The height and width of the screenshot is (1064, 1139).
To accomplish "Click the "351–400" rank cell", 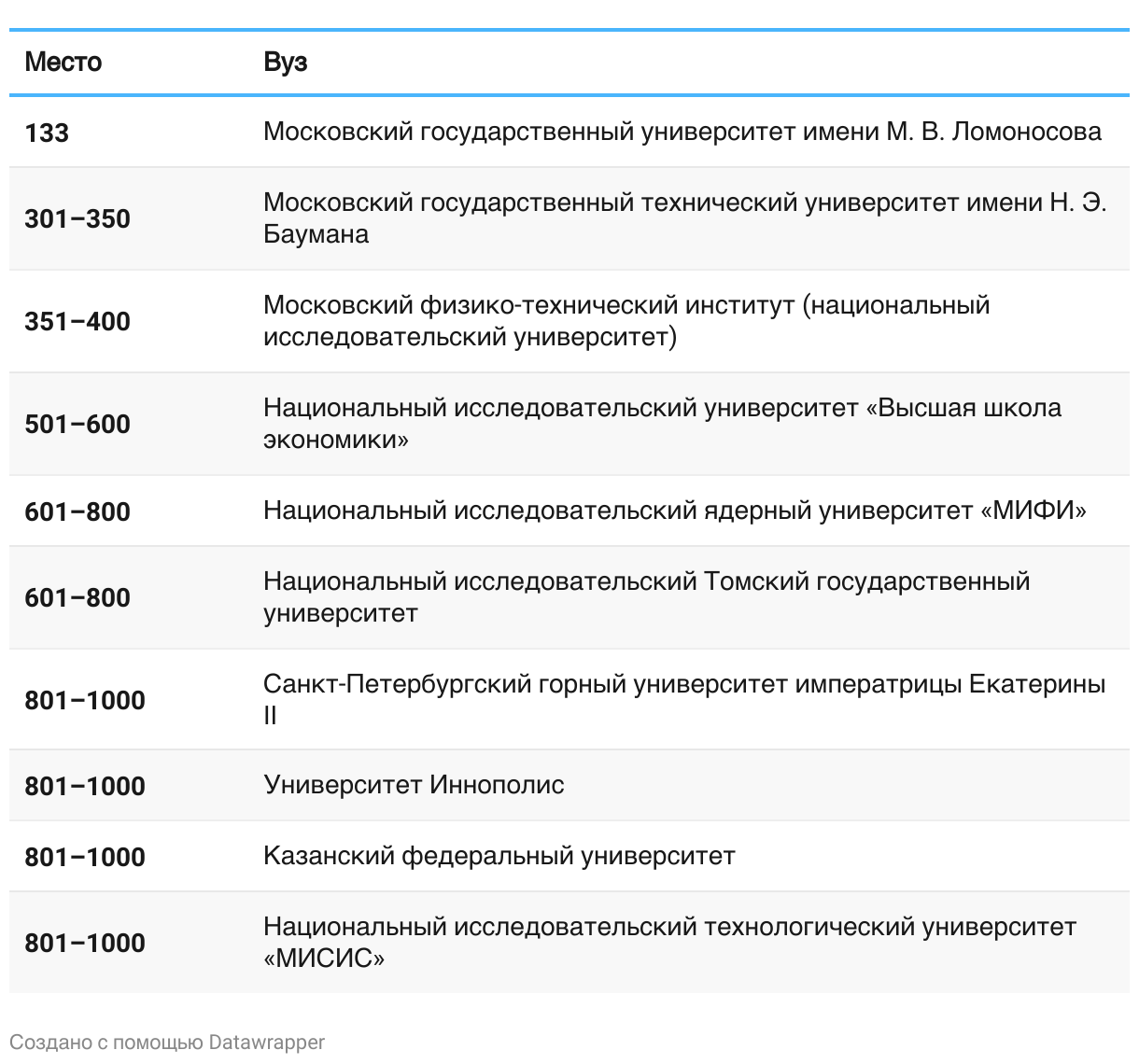I will [x=77, y=321].
